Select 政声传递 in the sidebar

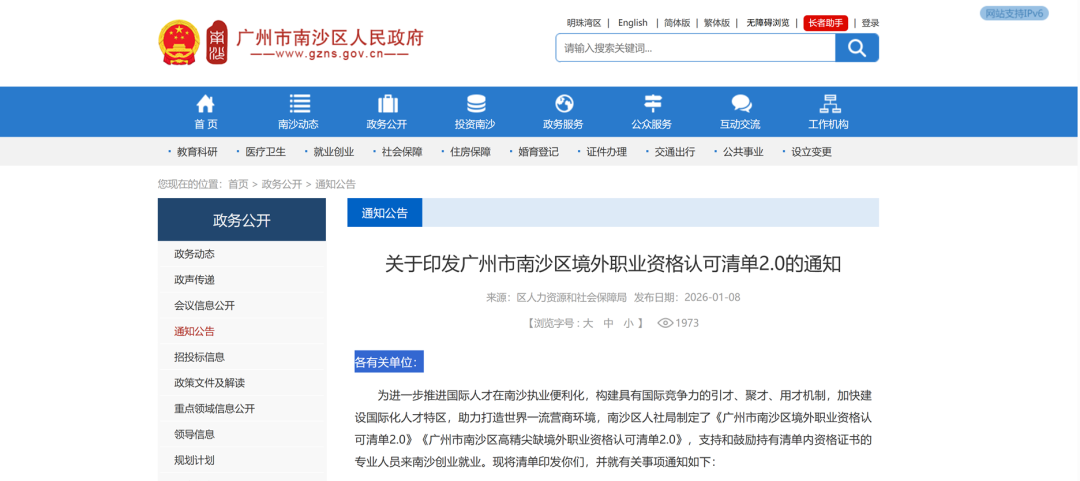(x=194, y=280)
